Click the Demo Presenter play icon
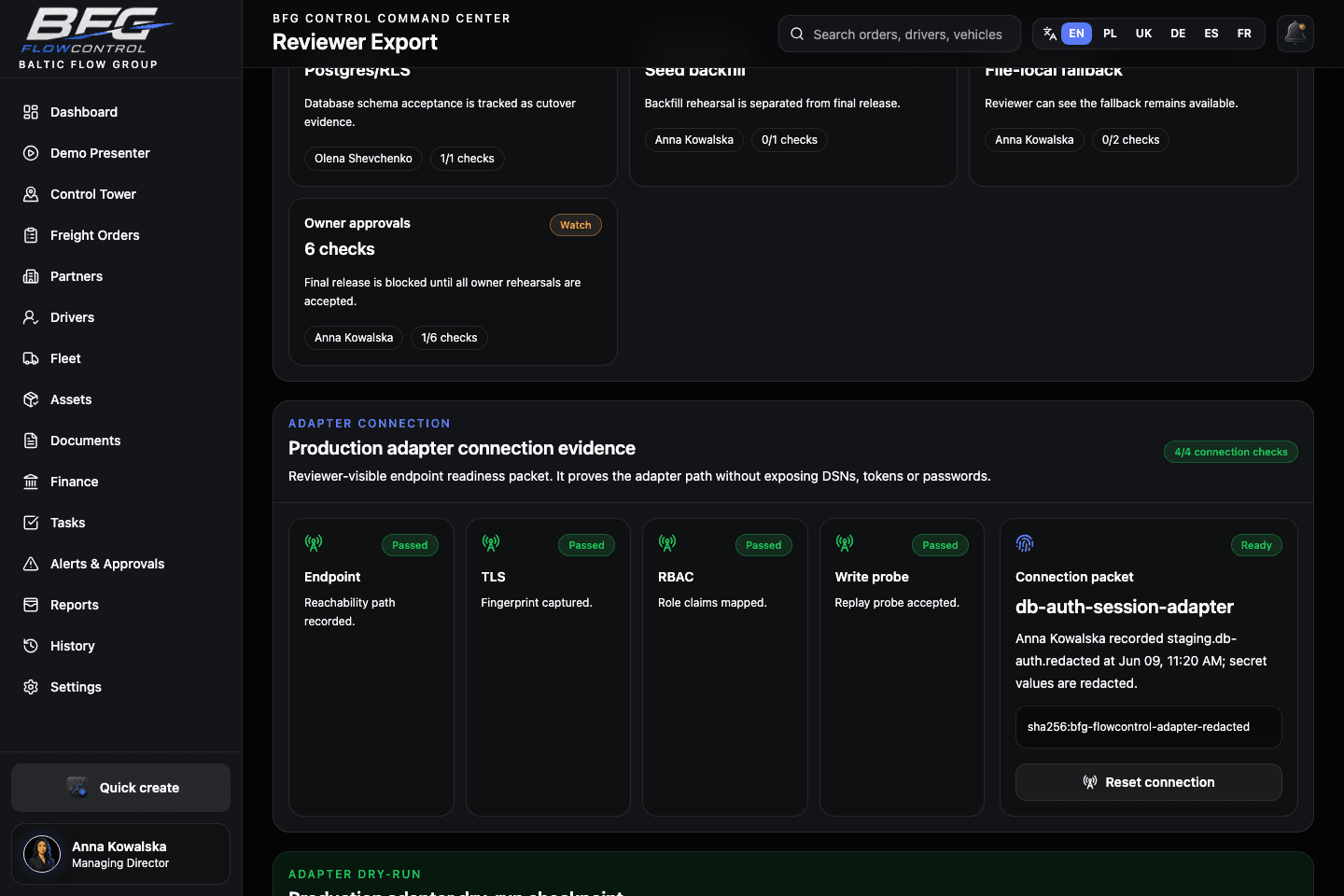1344x896 pixels. pyautogui.click(x=31, y=153)
